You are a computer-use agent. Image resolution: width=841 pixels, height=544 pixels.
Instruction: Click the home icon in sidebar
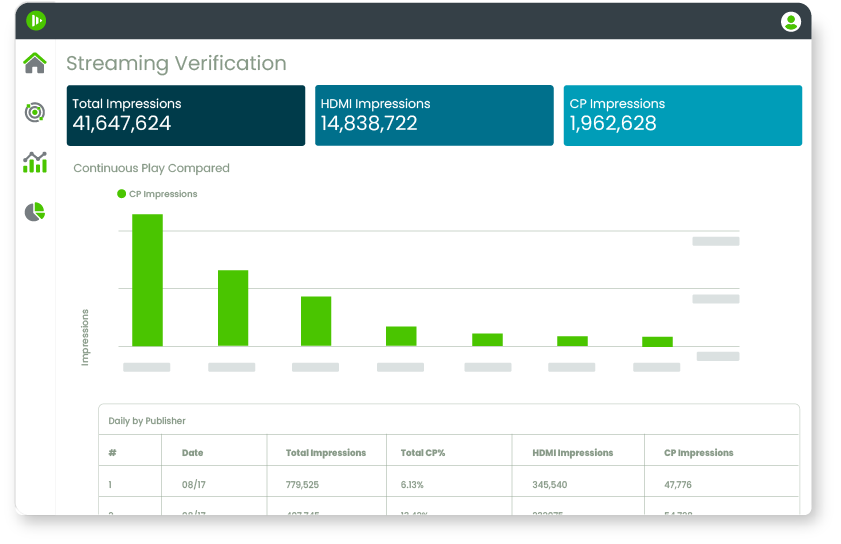pyautogui.click(x=35, y=64)
